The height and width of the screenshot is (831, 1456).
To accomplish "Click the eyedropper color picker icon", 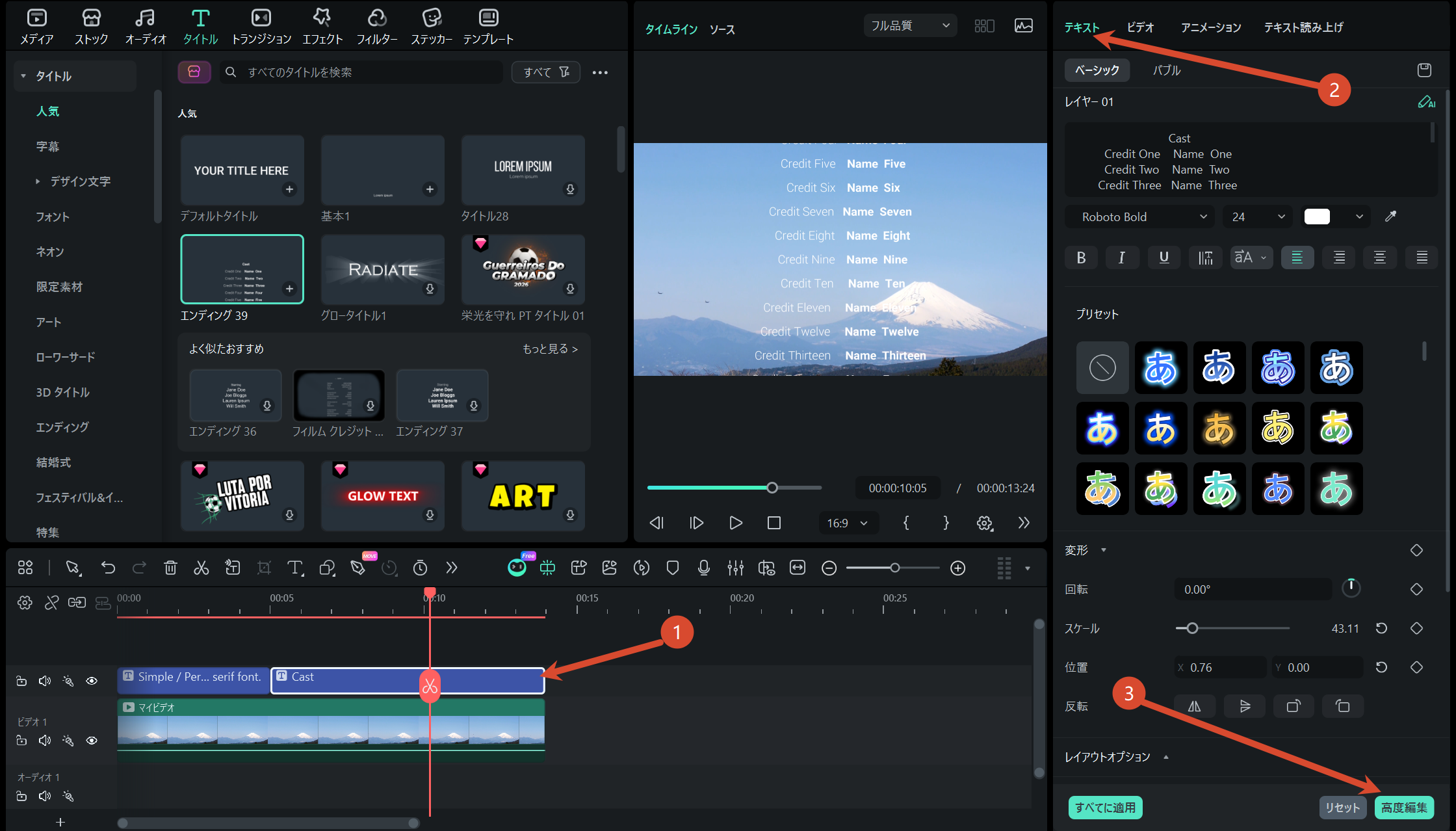I will click(x=1390, y=217).
